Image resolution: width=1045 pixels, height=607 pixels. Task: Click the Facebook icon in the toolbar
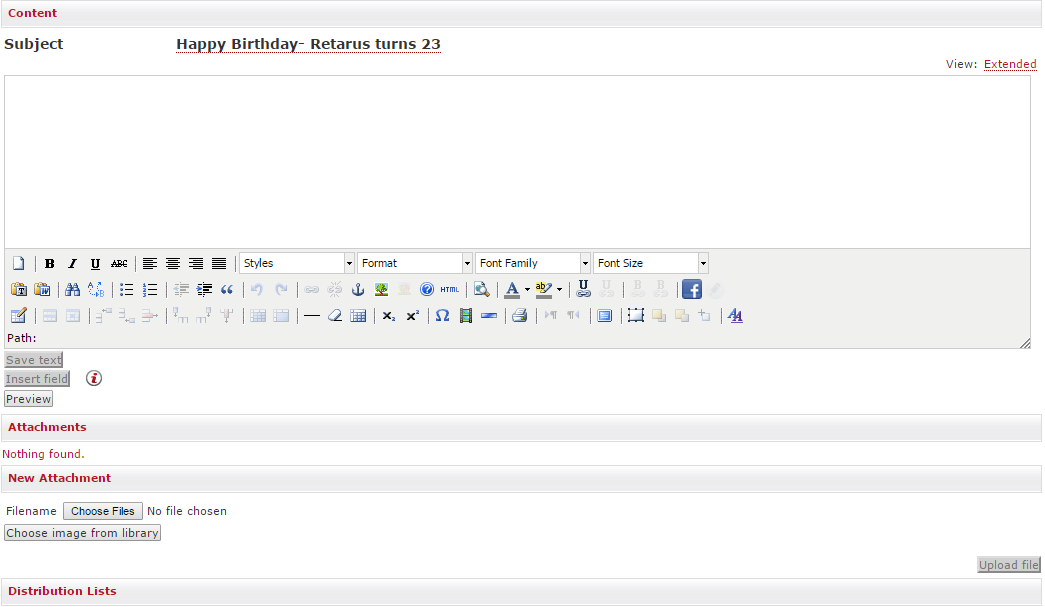(691, 290)
